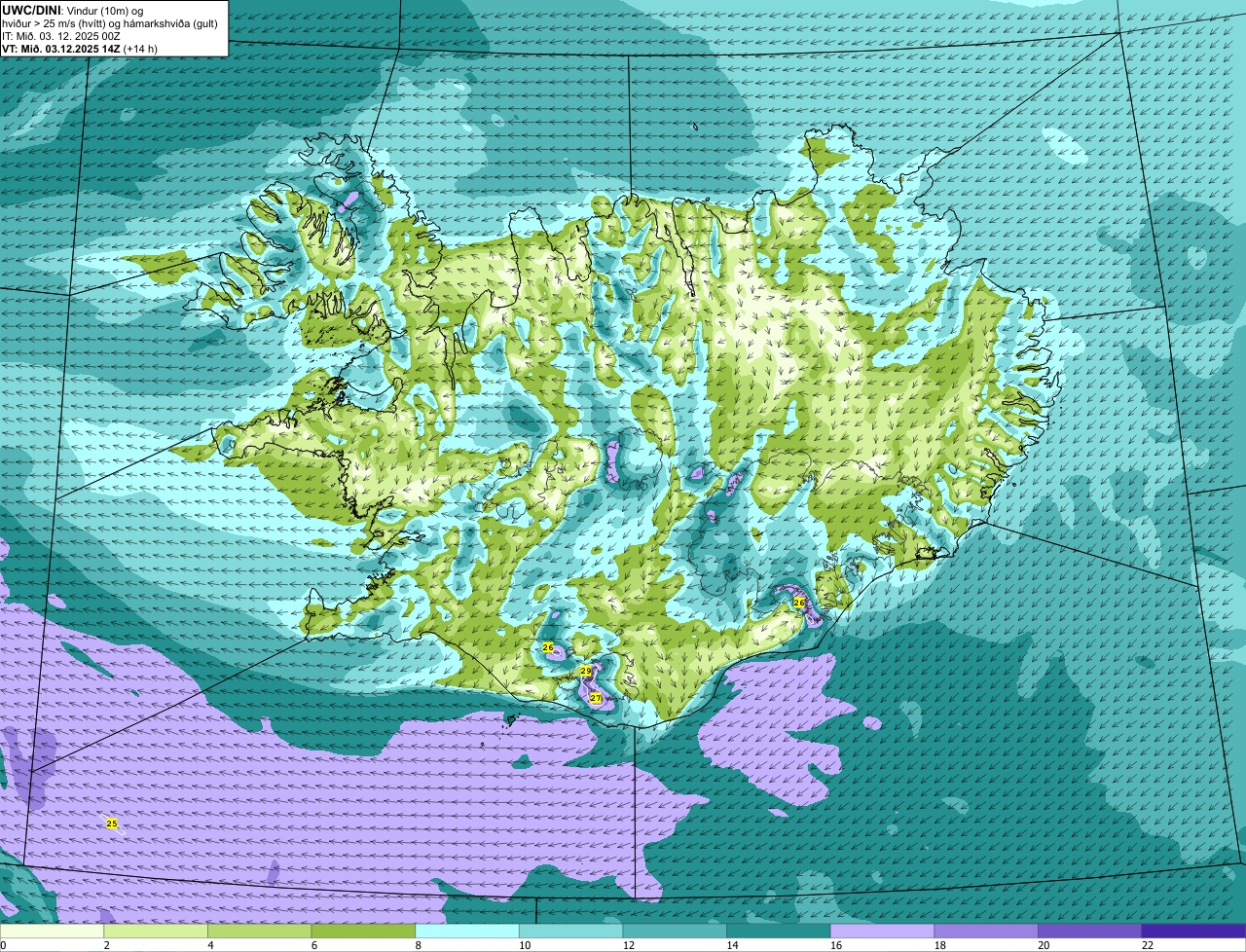Click the yellow '25' gust label over the ocean
1246x952 pixels.
(111, 824)
